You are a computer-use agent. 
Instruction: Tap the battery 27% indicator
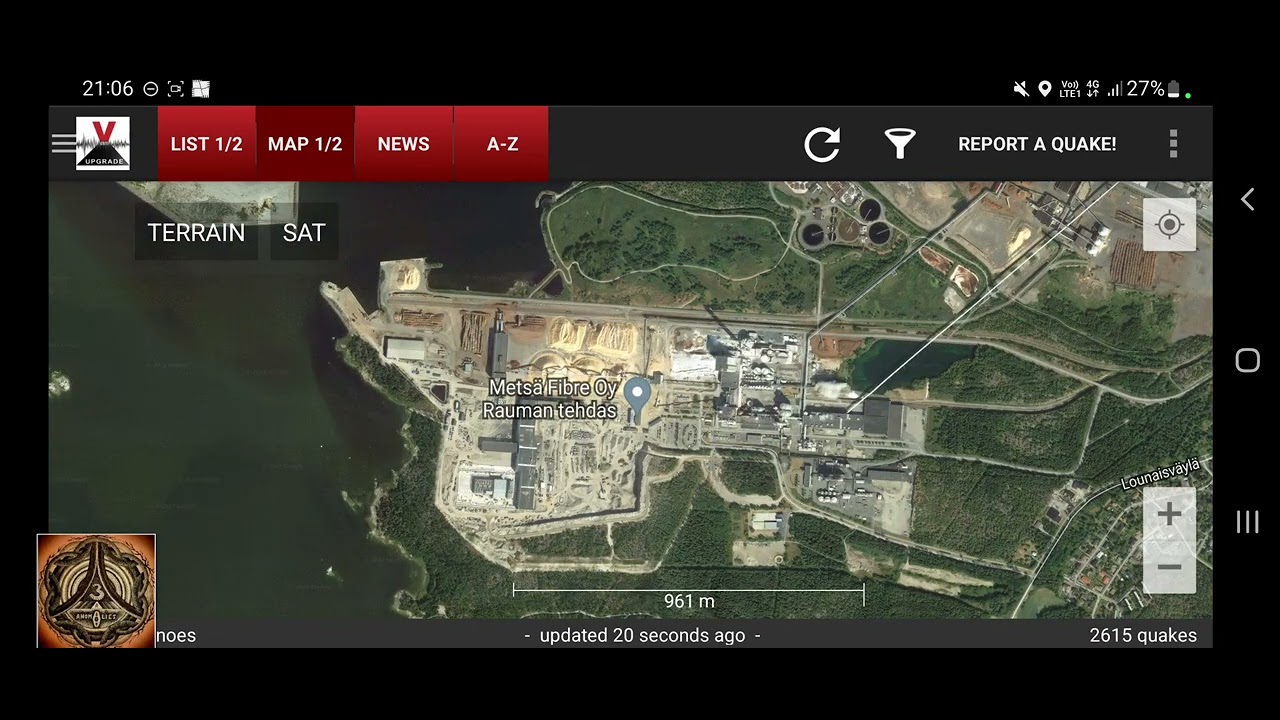1154,89
